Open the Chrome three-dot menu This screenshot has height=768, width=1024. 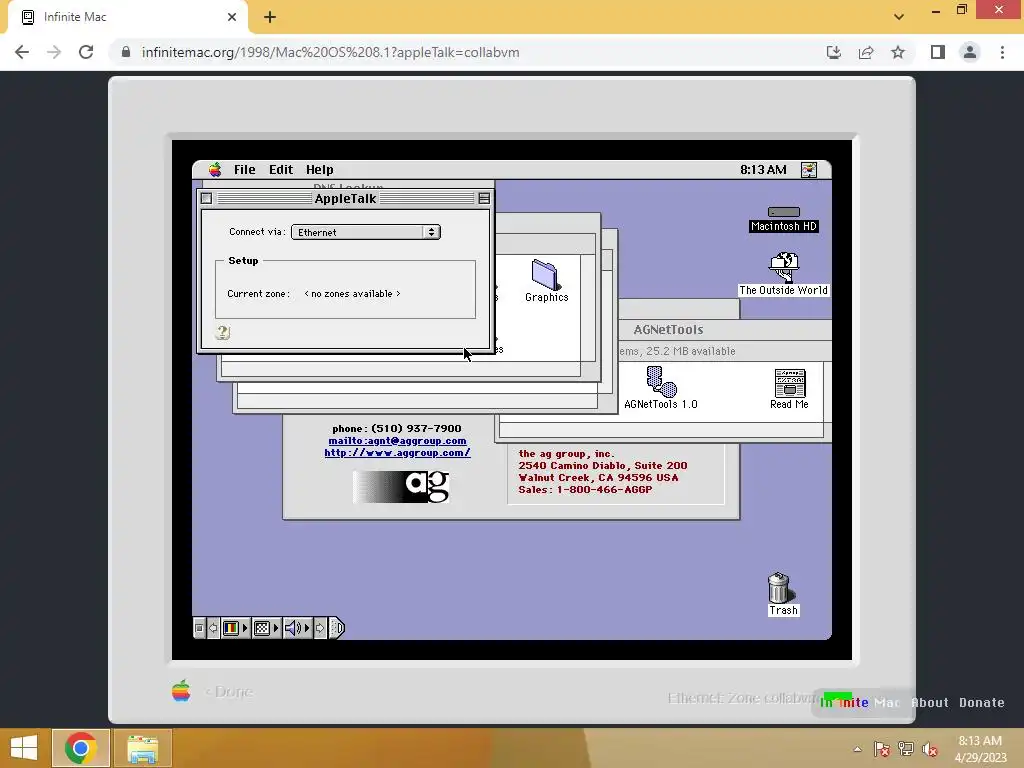tap(1002, 52)
